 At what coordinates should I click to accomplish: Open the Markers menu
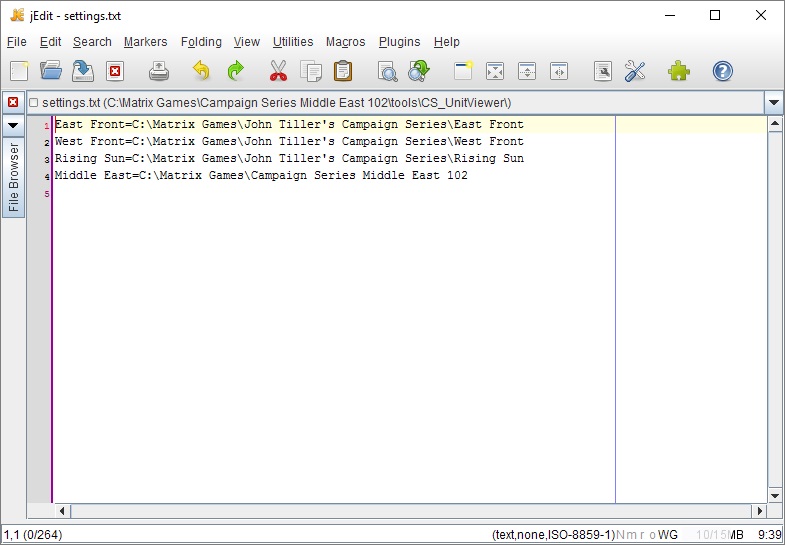pyautogui.click(x=145, y=42)
